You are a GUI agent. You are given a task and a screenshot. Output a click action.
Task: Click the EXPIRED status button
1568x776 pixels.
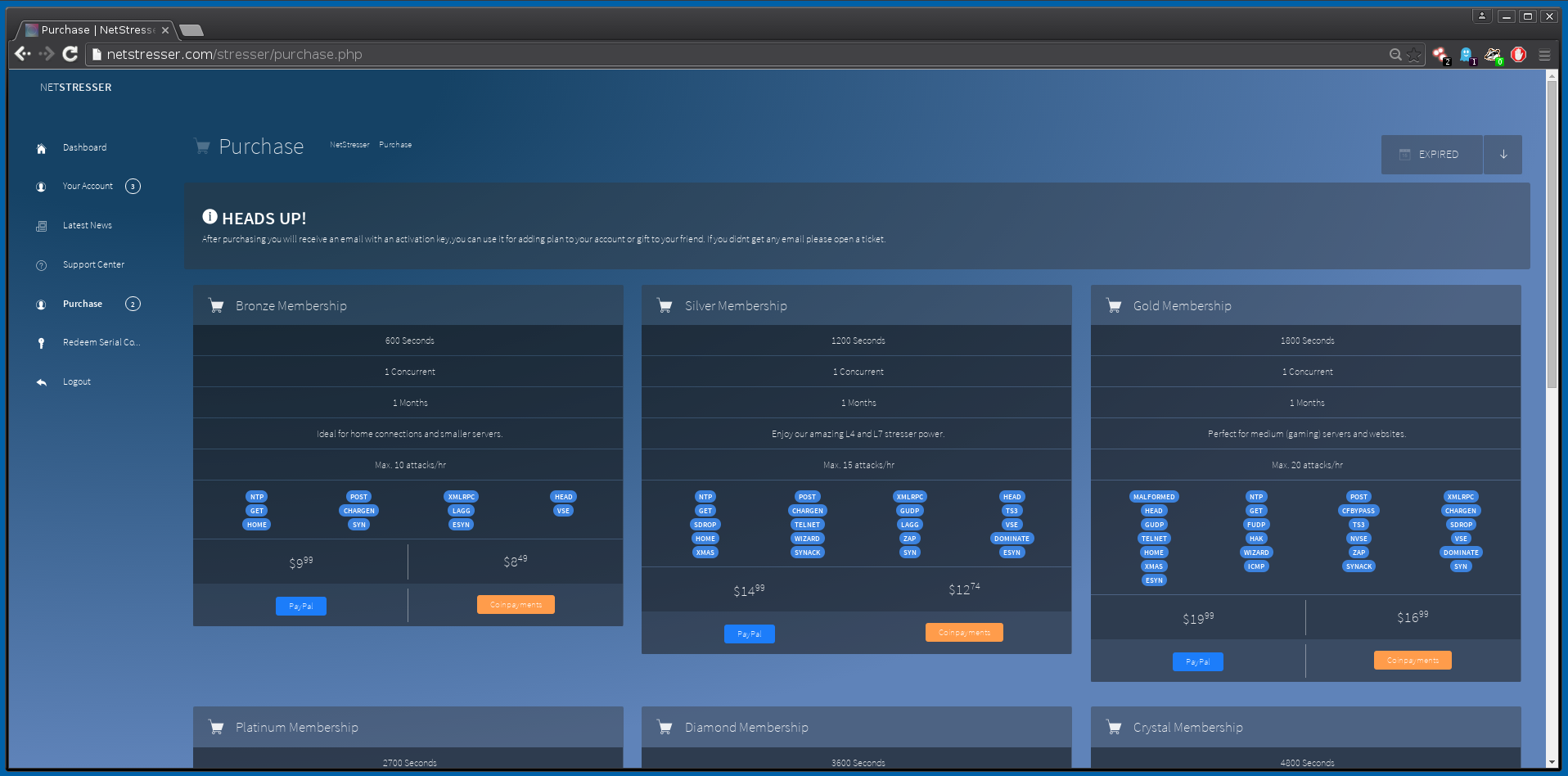click(x=1431, y=155)
